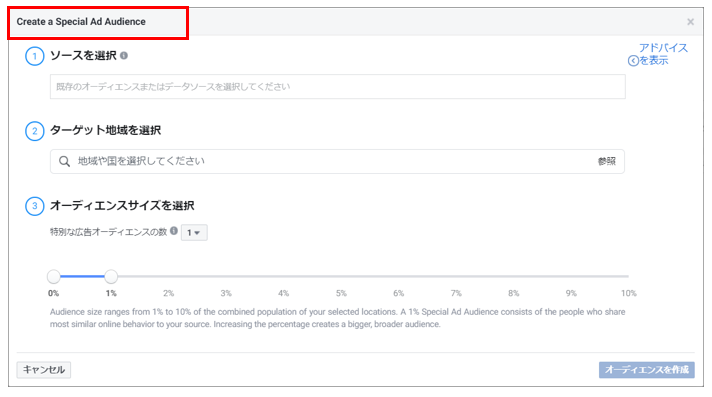Click the 7% label under the slider
Image resolution: width=712 pixels, height=397 pixels.
456,293
